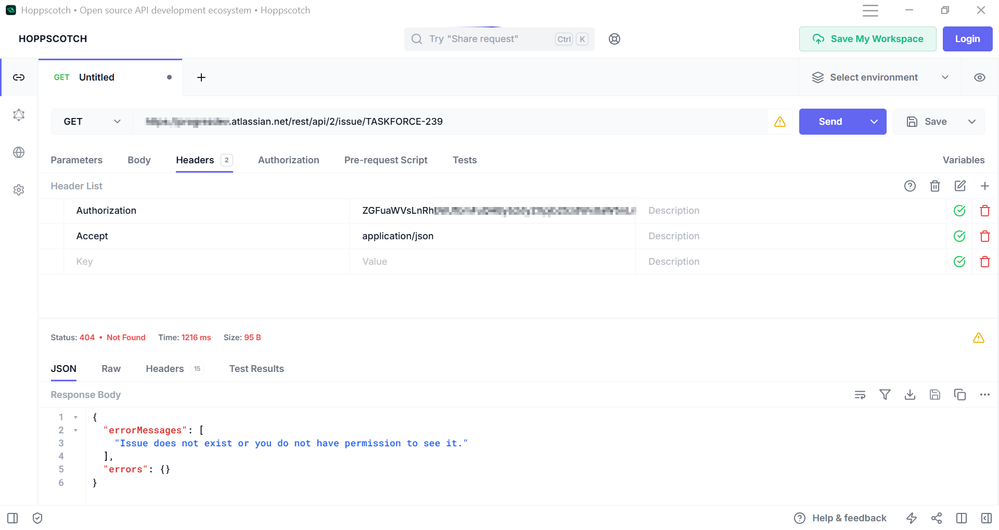999x530 pixels.
Task: Toggle the Accept header enabled checkmark
Action: tap(959, 236)
